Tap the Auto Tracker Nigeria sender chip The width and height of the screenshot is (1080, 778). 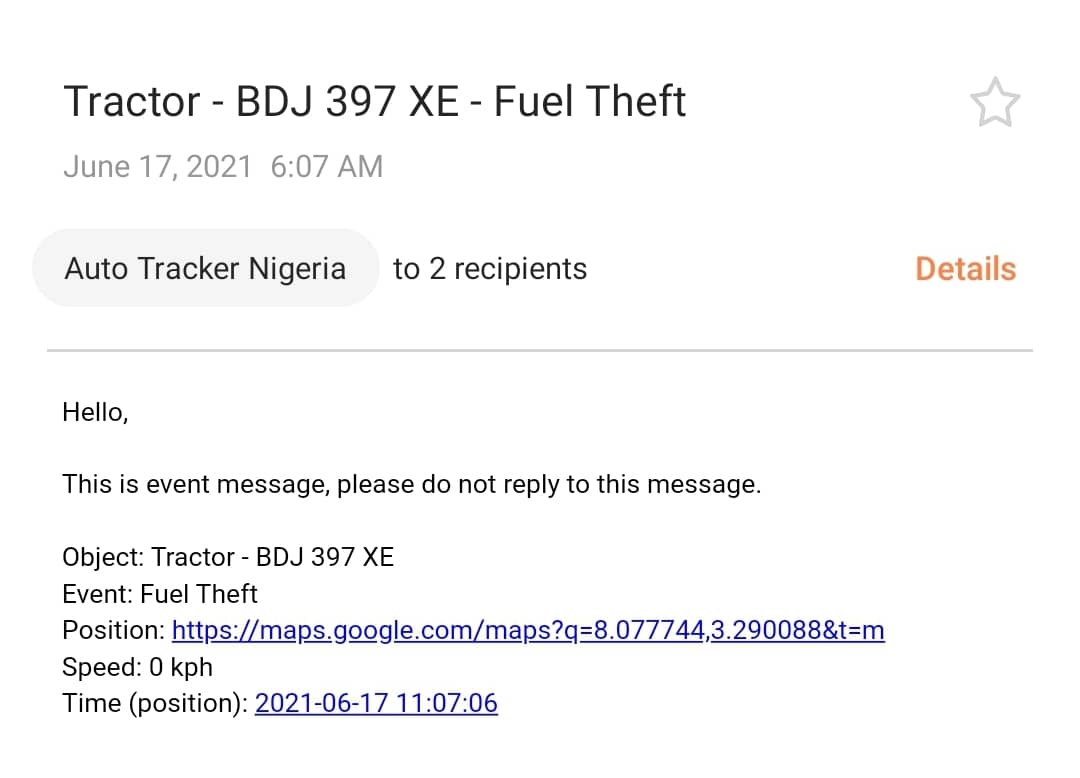tap(205, 269)
